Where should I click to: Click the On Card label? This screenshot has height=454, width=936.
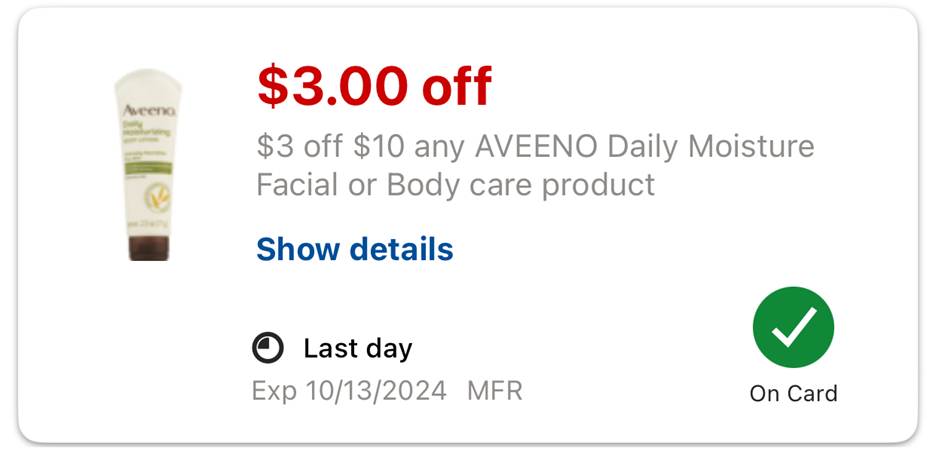(x=793, y=394)
